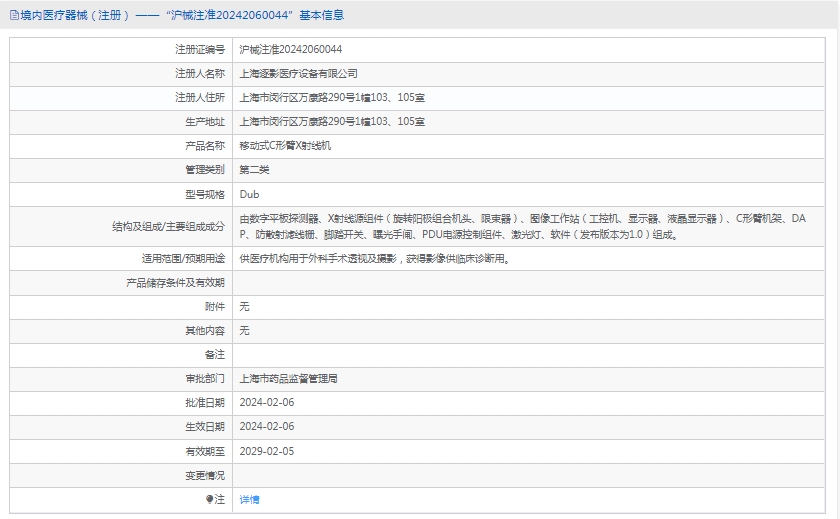Click the bullet icon before the 注 label

(x=210, y=499)
